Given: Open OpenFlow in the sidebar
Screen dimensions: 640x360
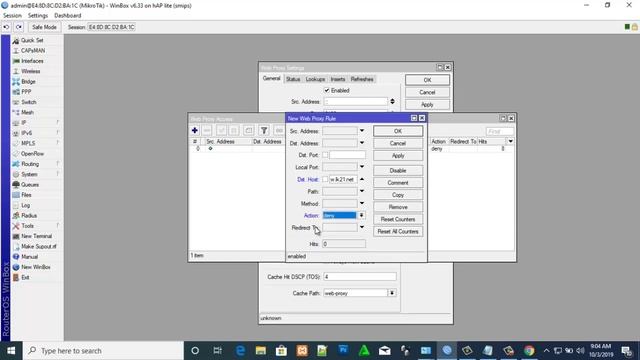Looking at the screenshot, I should [32, 153].
